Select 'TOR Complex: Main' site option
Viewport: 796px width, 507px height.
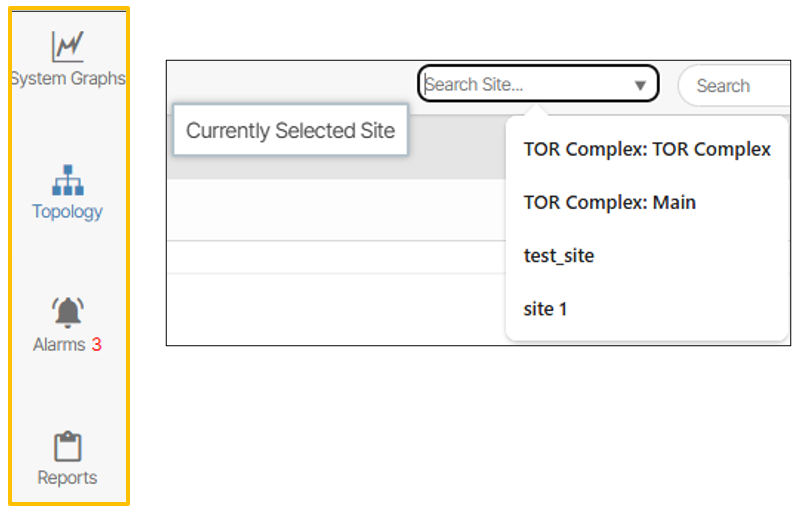tap(609, 202)
